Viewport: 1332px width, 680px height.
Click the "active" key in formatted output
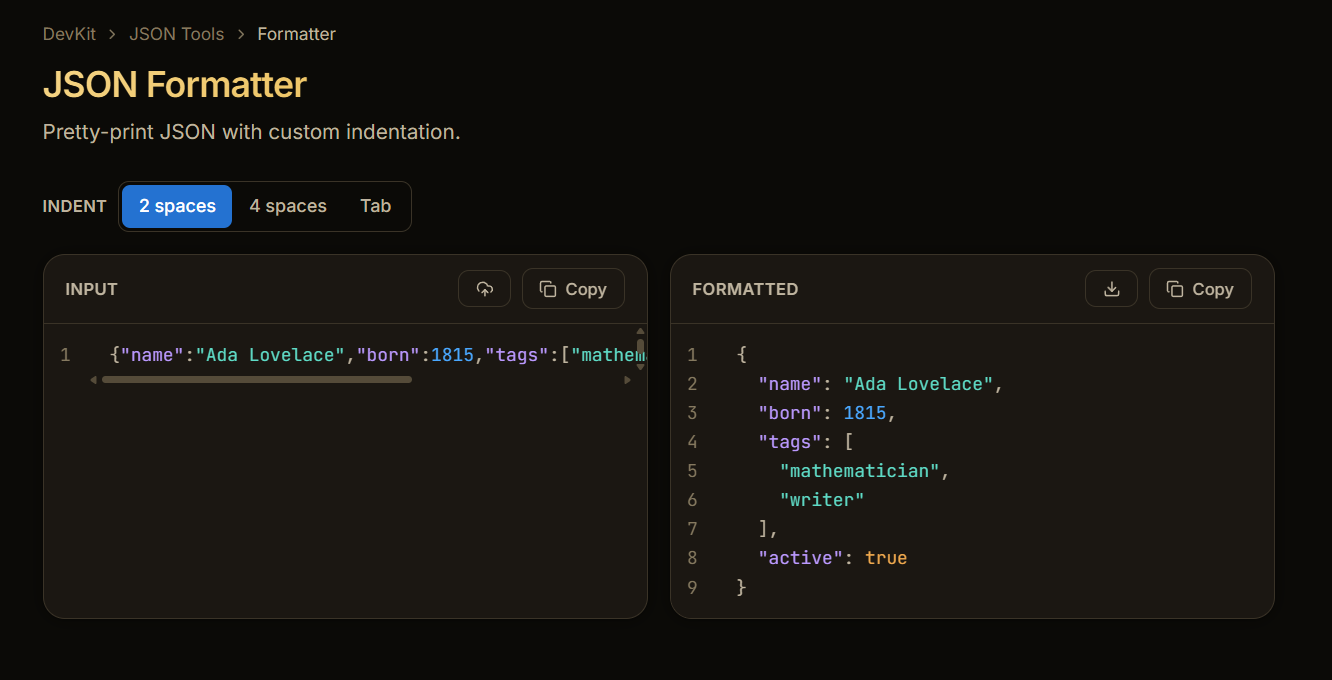pyautogui.click(x=800, y=558)
